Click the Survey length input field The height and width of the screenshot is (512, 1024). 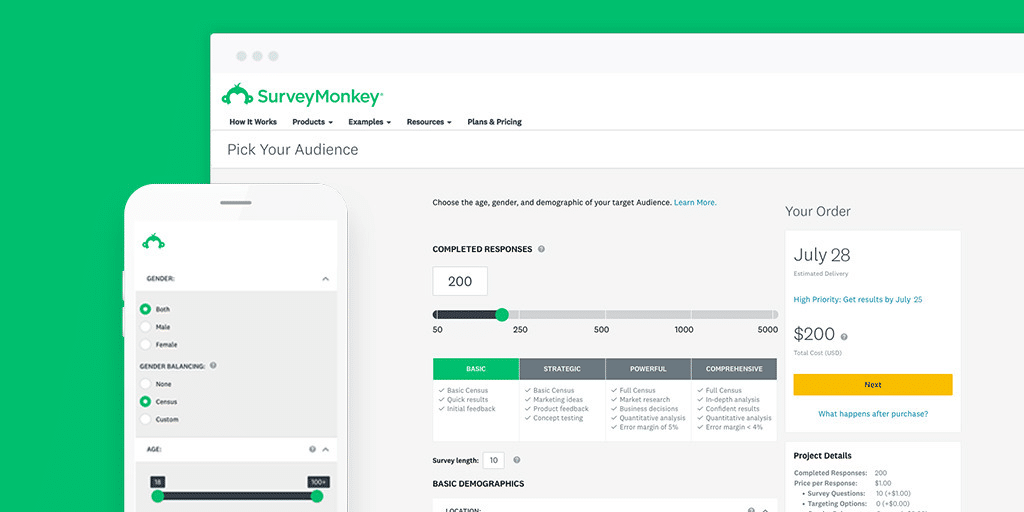pos(493,460)
